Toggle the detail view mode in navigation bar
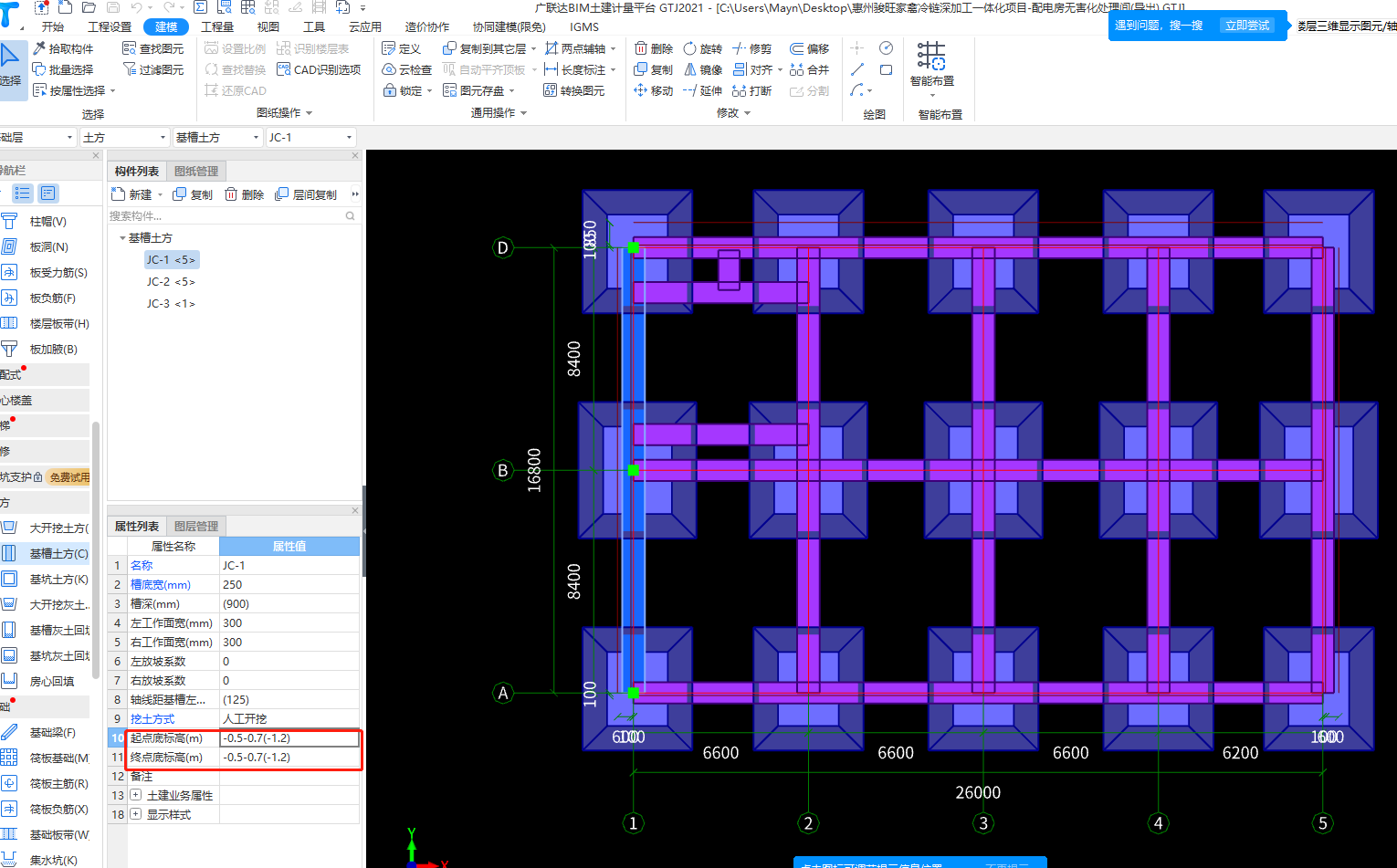The height and width of the screenshot is (868, 1397). 48,193
